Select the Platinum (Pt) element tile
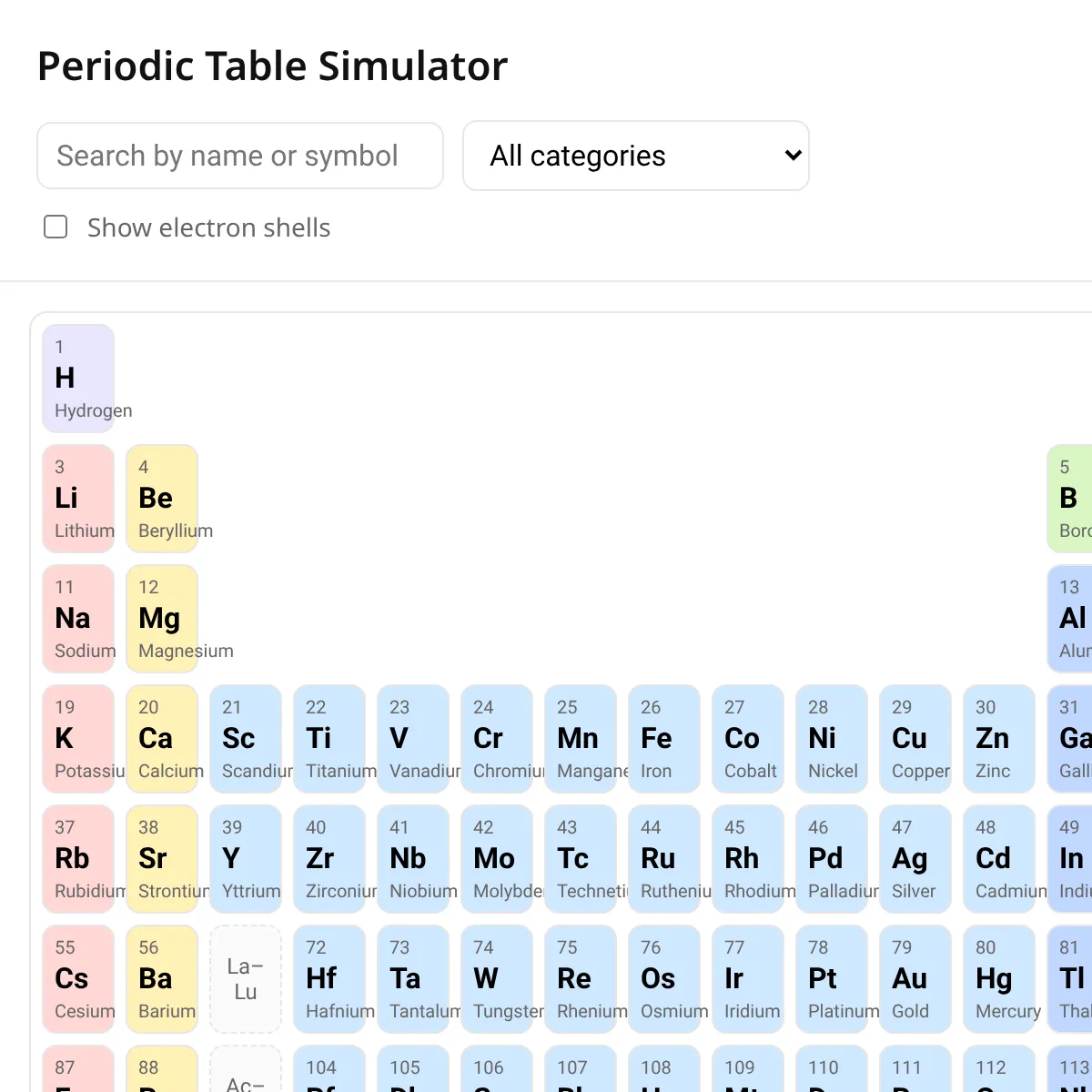The height and width of the screenshot is (1092, 1092). click(832, 979)
